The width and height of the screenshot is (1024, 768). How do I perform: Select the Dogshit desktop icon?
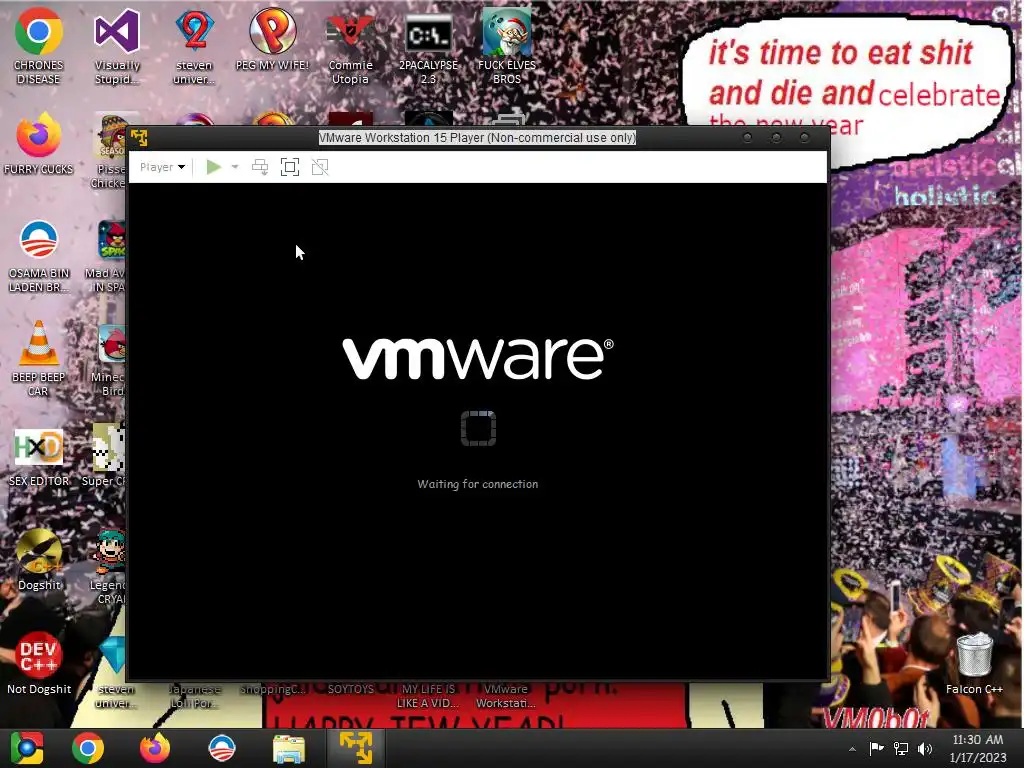[x=39, y=559]
